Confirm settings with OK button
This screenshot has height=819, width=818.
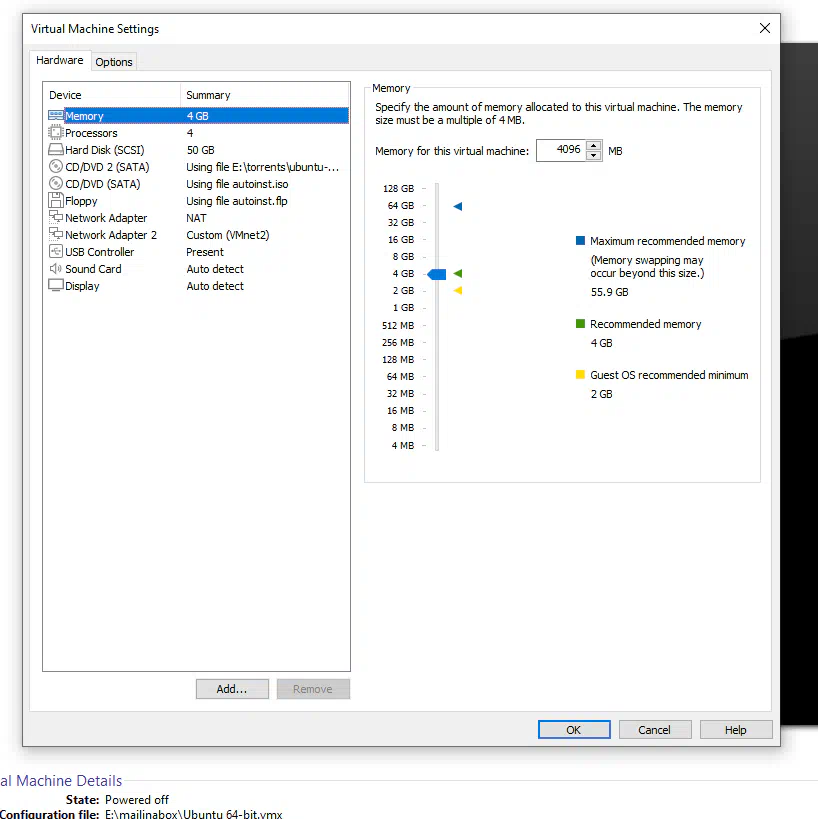coord(574,730)
